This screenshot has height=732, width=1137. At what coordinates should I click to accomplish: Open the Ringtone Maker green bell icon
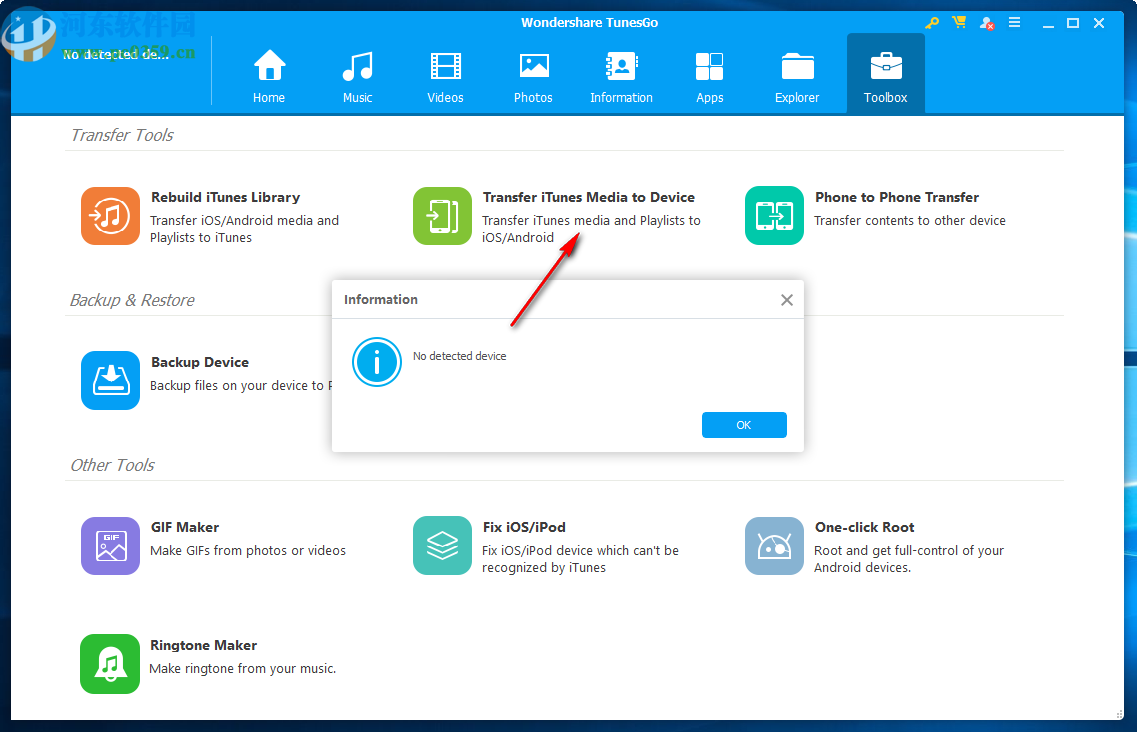(110, 664)
